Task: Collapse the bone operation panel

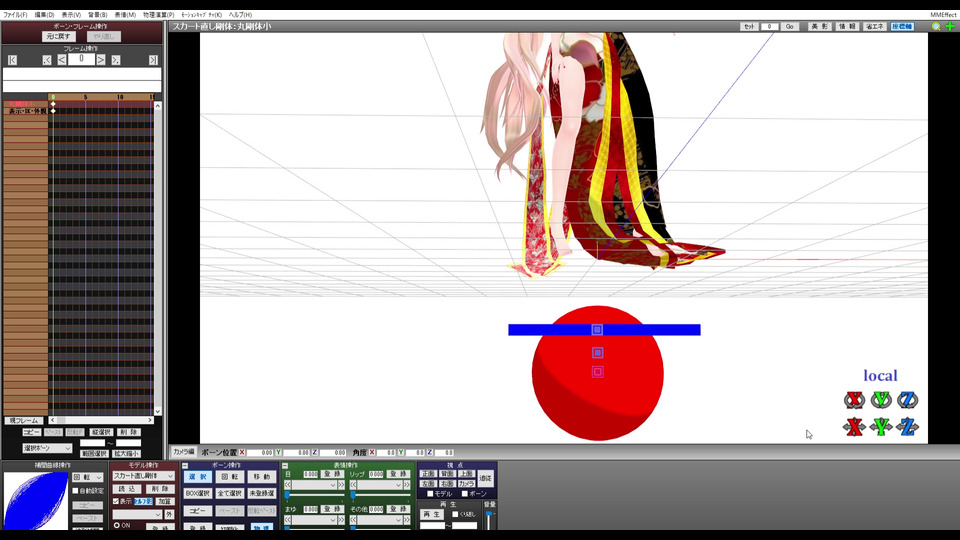Action: [185, 466]
